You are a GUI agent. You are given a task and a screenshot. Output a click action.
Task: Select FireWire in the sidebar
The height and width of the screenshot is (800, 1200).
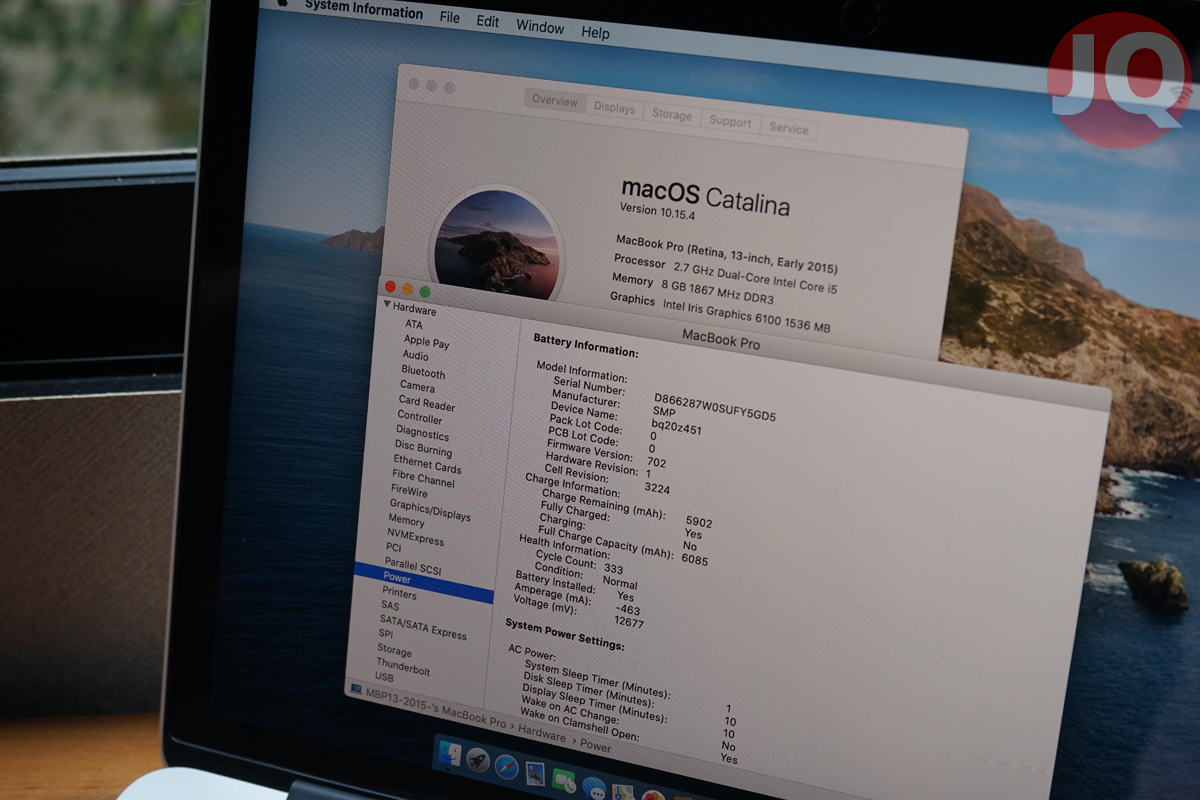pos(409,493)
